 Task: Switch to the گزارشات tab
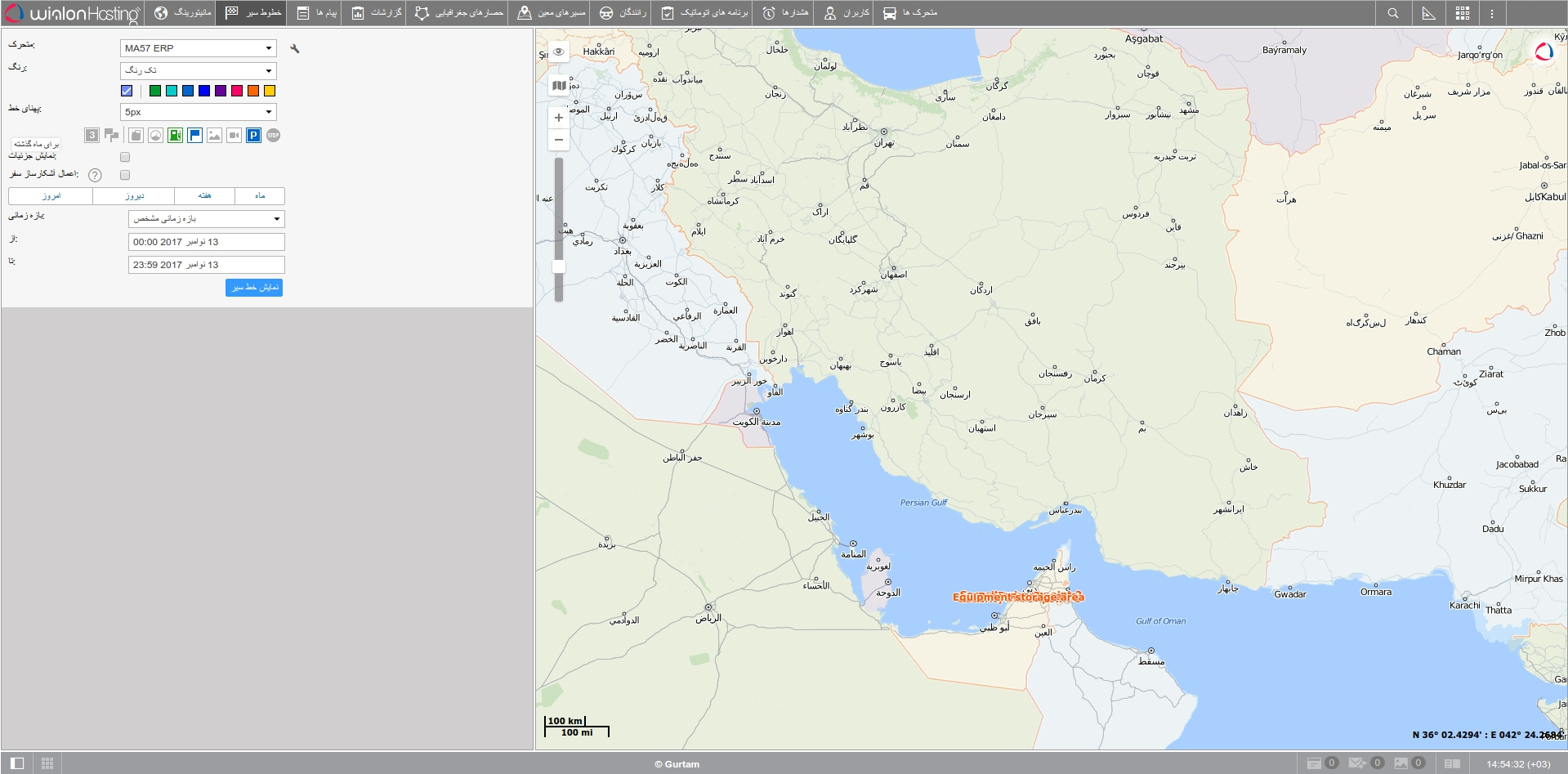373,12
